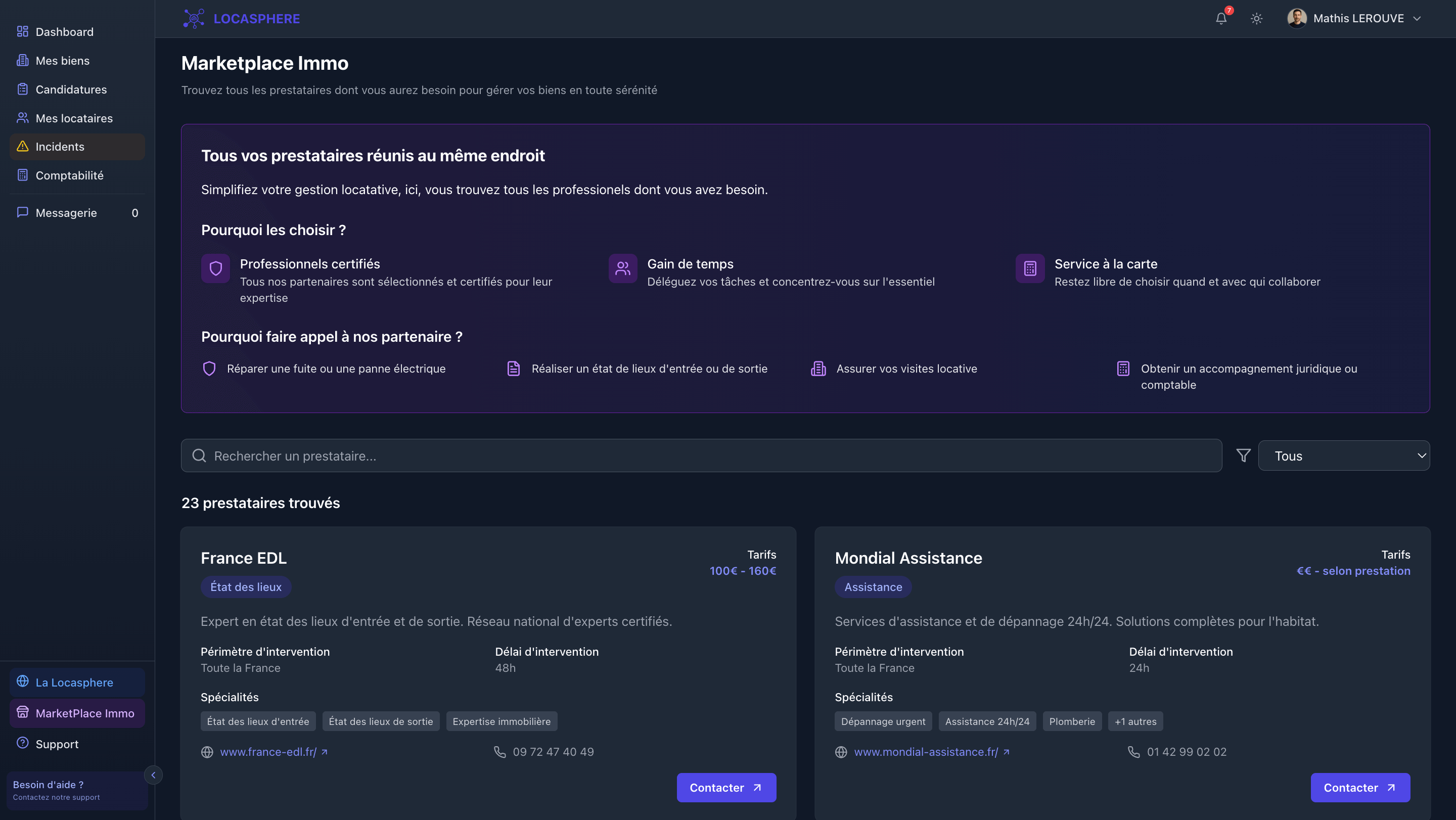Click the Incidents warning icon

coord(23,147)
